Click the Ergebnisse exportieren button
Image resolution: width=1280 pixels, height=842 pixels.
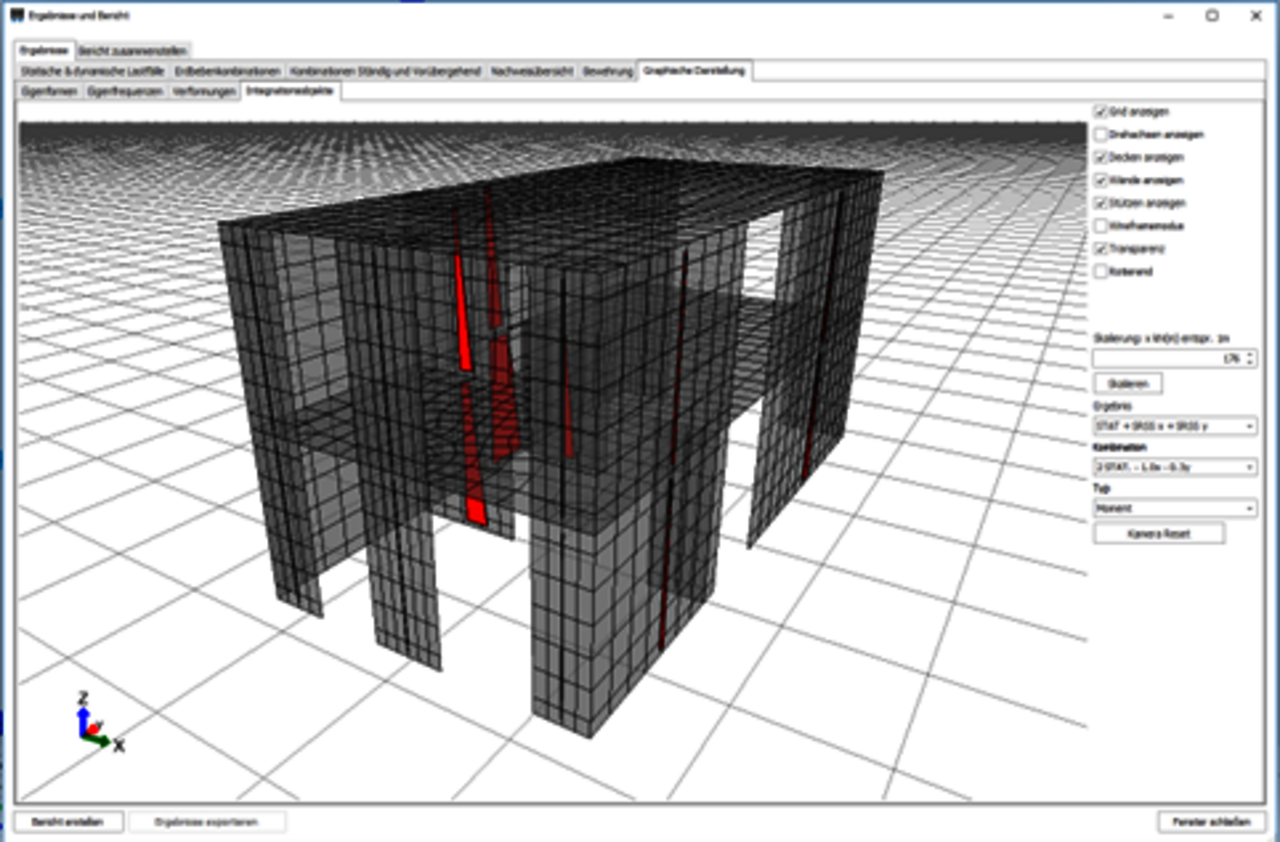(208, 822)
